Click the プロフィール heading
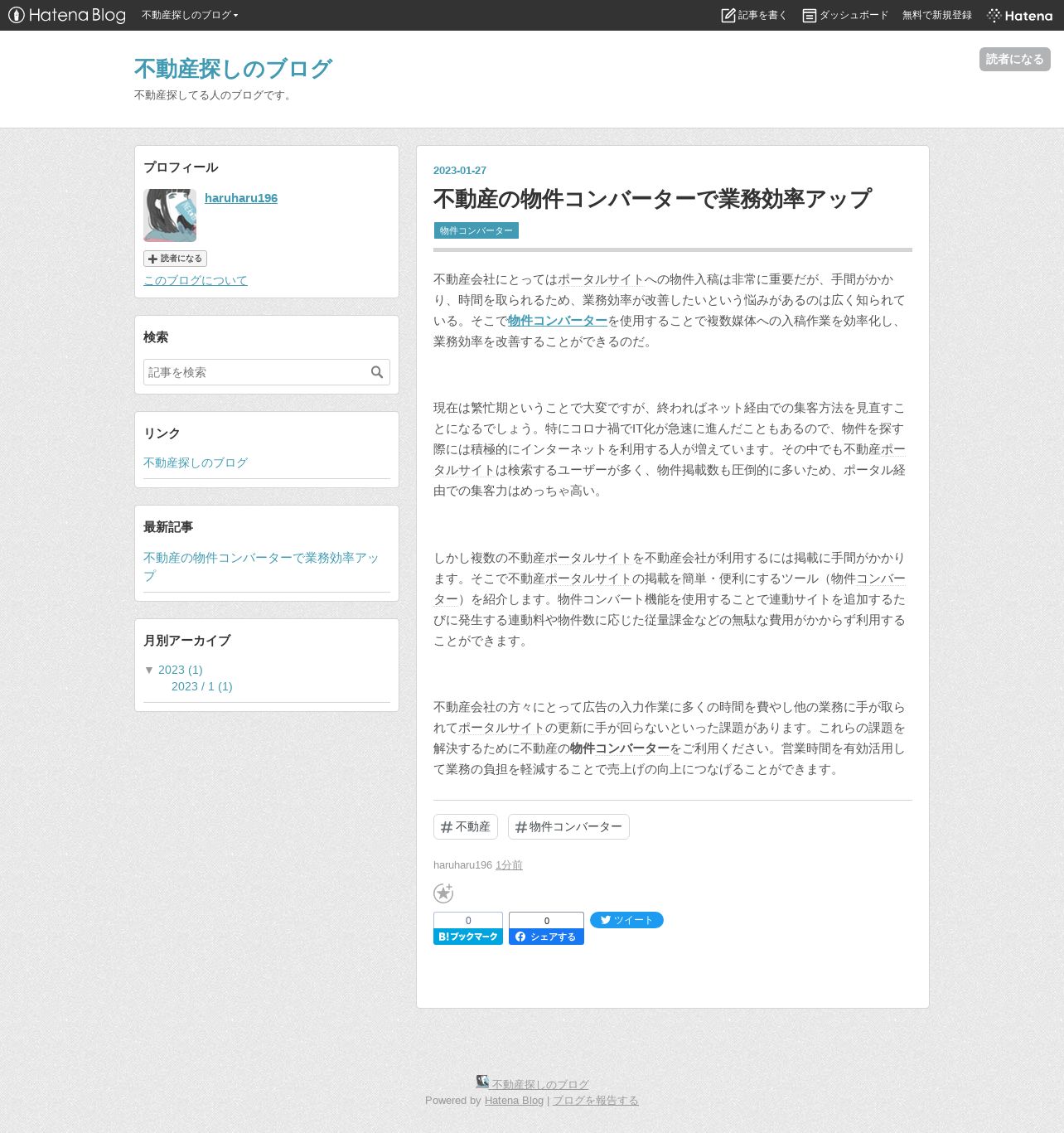This screenshot has width=1064, height=1133. 181,167
